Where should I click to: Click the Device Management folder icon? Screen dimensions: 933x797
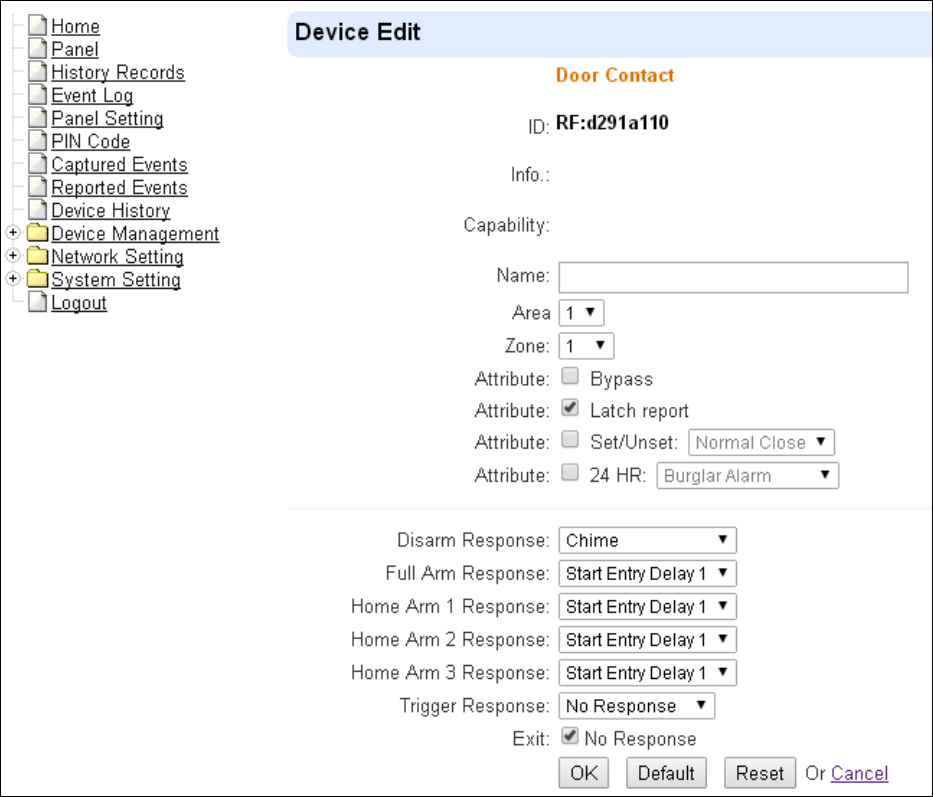coord(37,233)
